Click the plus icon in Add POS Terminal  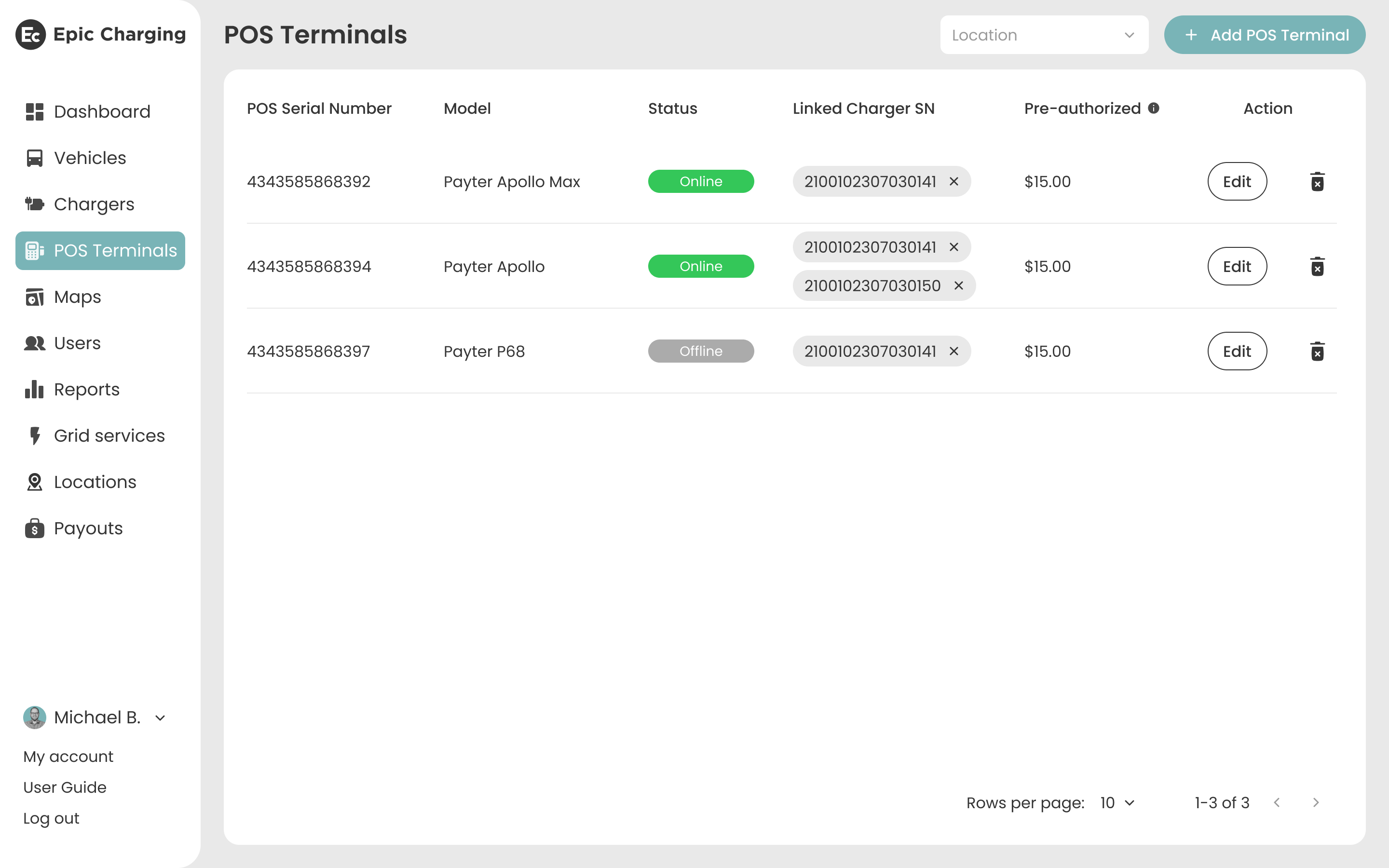pos(1191,35)
